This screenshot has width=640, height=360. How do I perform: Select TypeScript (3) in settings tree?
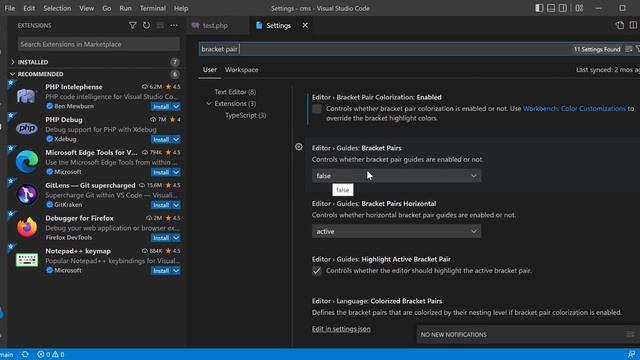tap(245, 116)
